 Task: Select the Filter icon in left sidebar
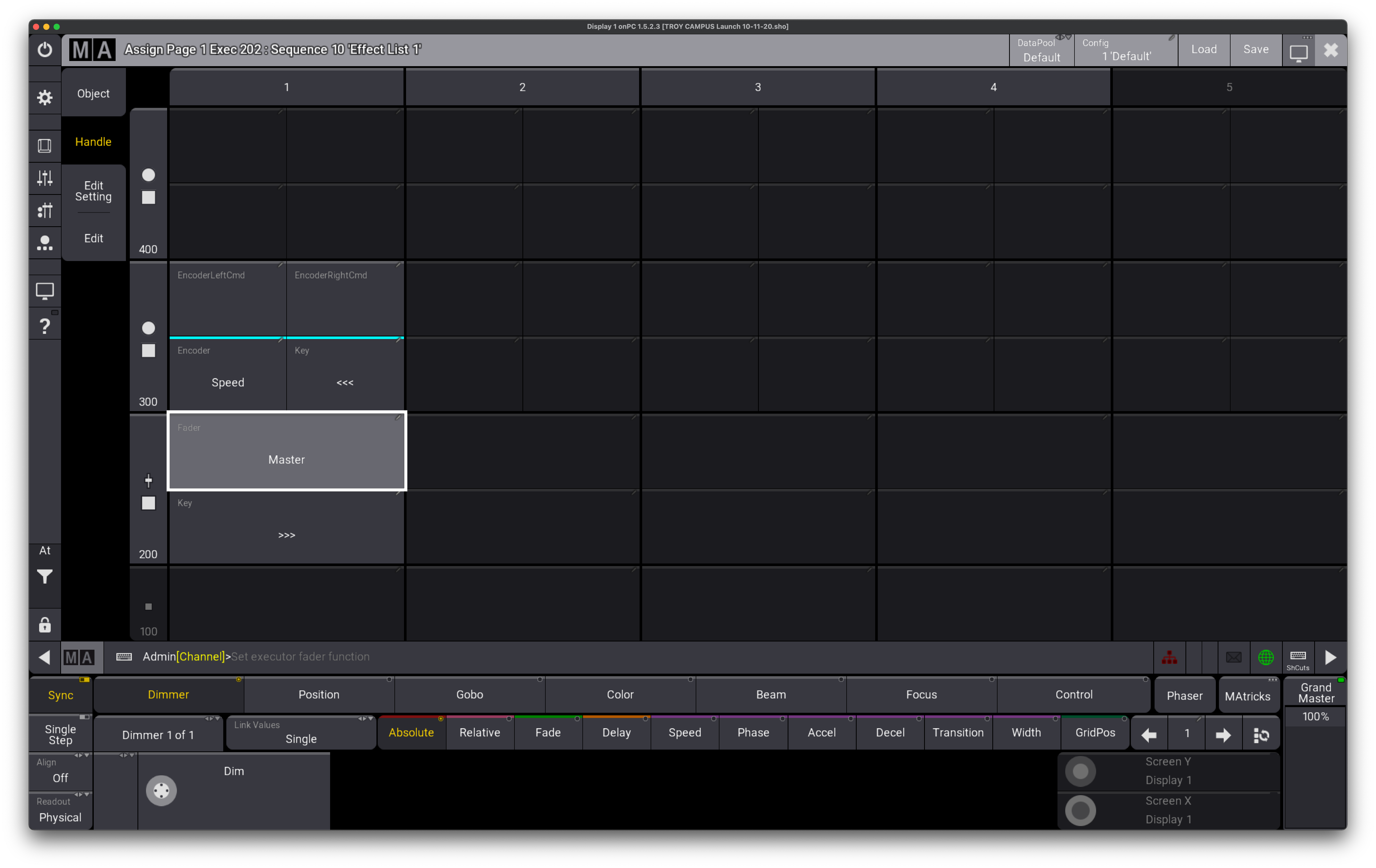[x=44, y=577]
